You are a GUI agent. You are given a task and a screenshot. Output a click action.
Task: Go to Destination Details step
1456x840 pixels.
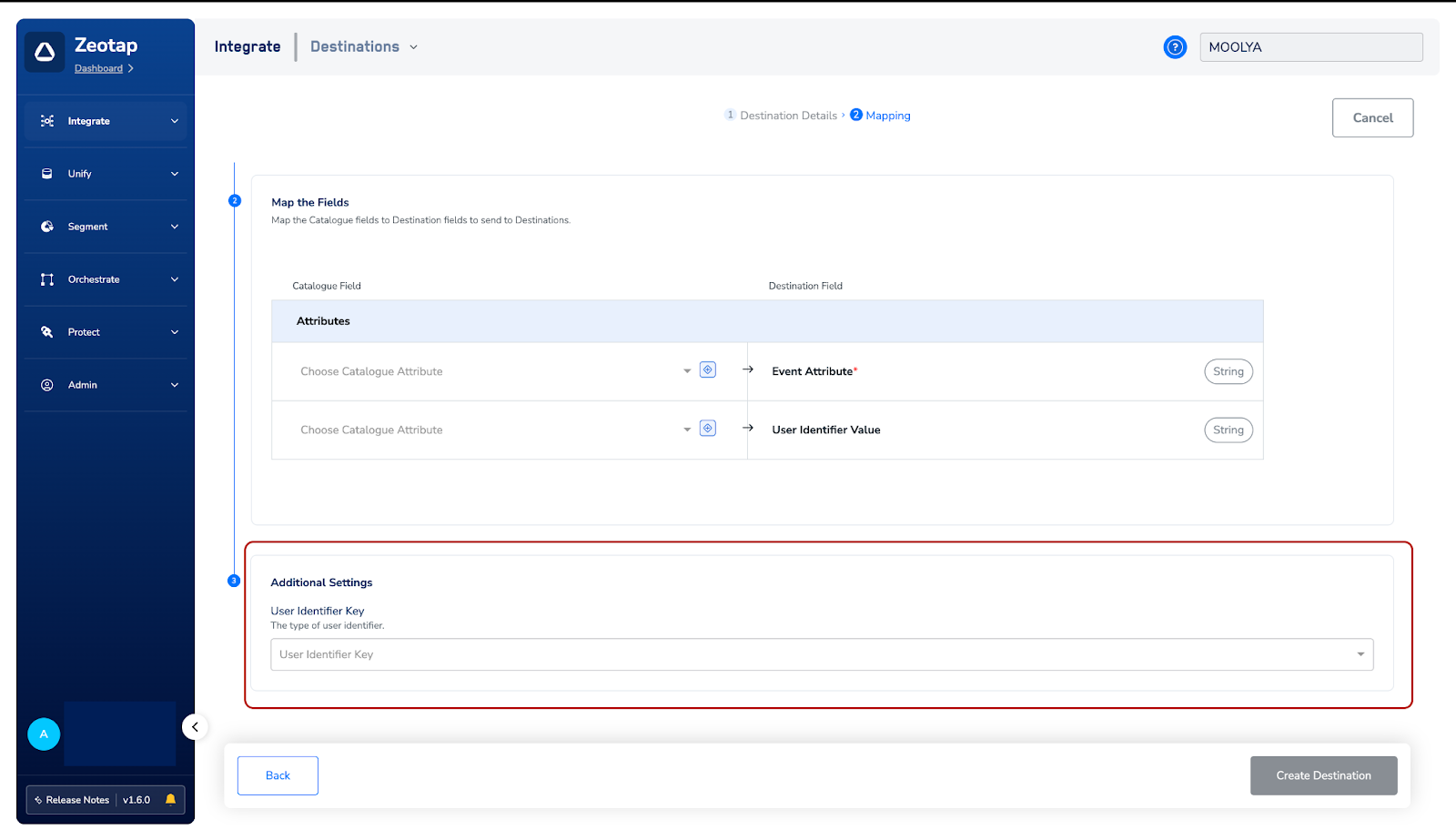[x=781, y=116]
